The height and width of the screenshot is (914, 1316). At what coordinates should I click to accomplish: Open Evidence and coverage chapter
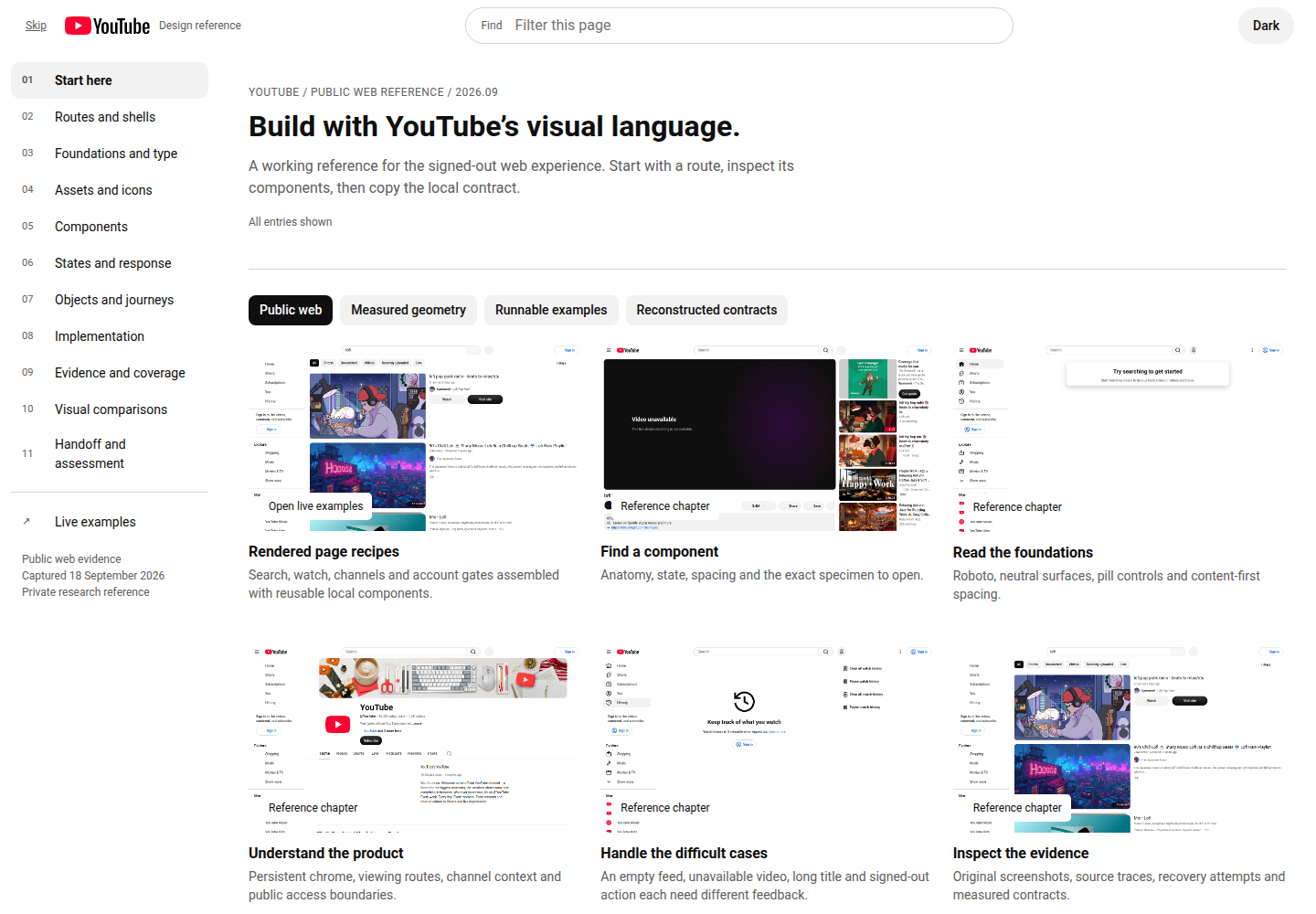click(x=110, y=373)
